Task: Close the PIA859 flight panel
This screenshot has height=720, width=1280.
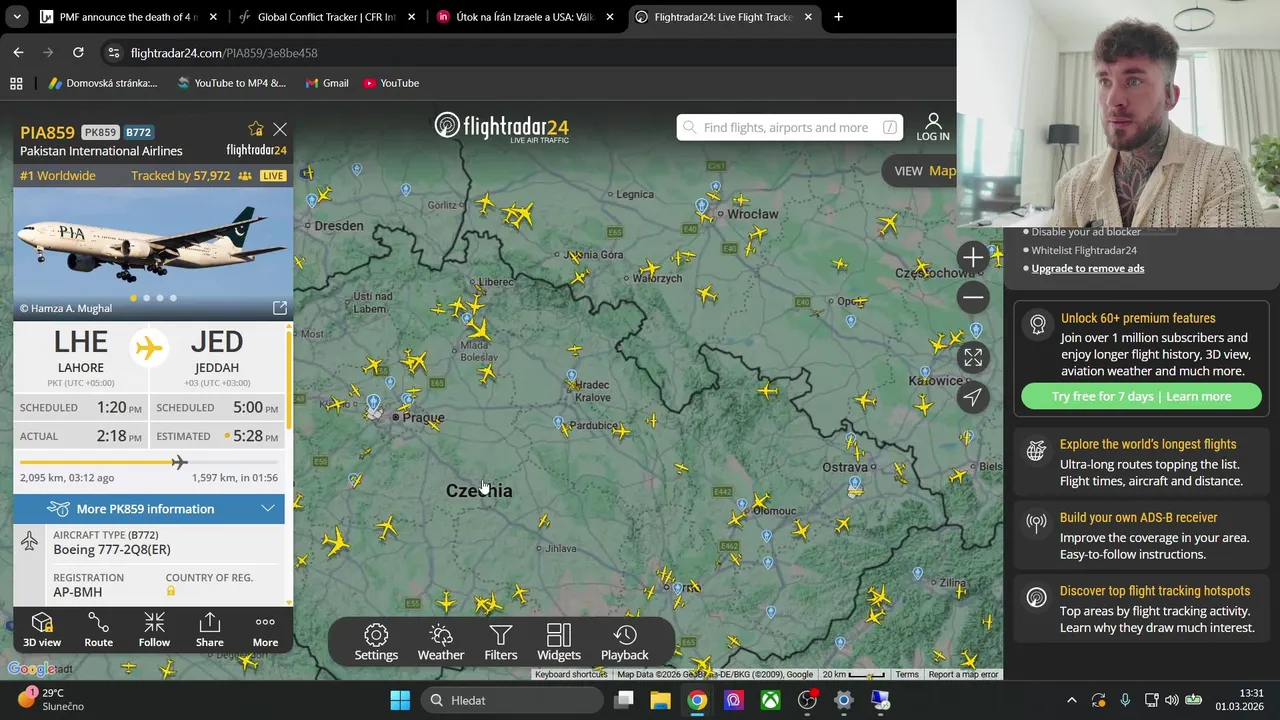Action: pos(280,130)
